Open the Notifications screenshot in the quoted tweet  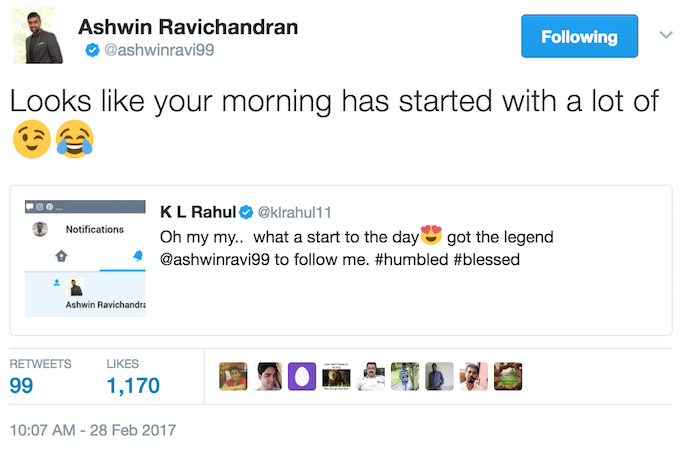click(x=86, y=259)
